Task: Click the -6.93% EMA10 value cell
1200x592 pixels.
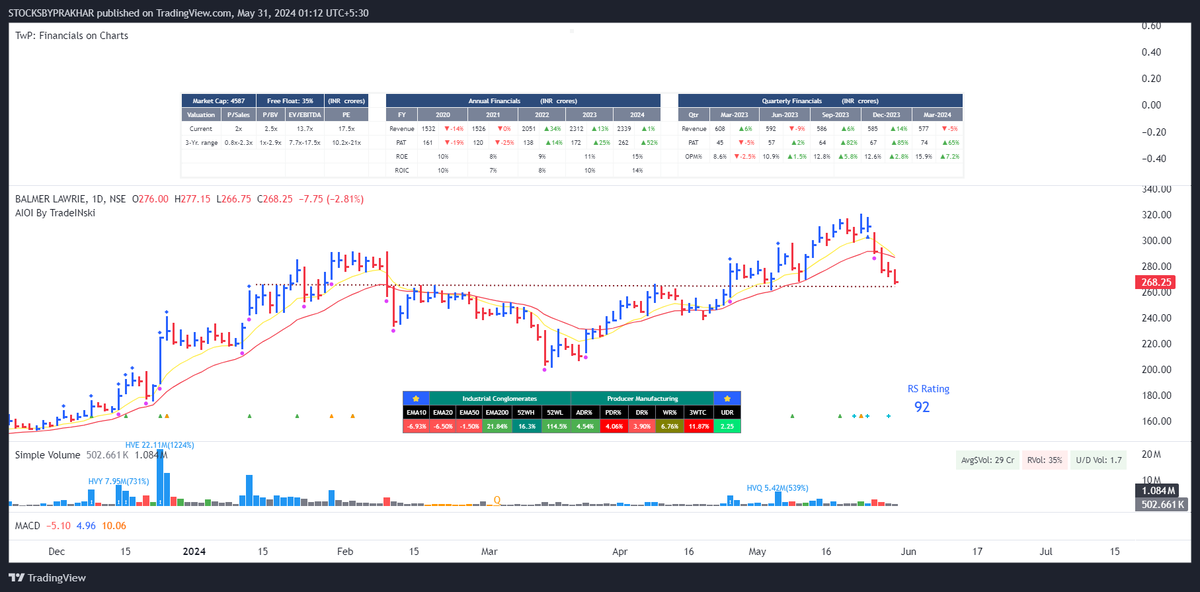Action: [416, 425]
